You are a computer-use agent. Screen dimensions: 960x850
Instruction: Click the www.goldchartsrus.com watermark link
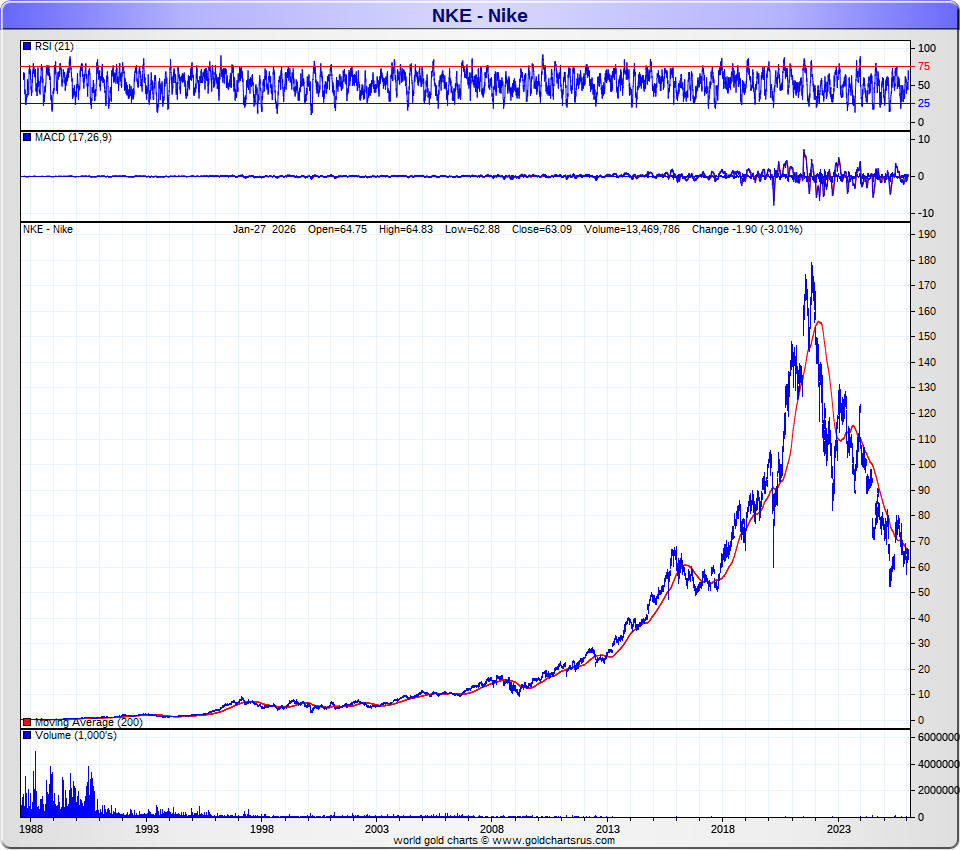(551, 840)
